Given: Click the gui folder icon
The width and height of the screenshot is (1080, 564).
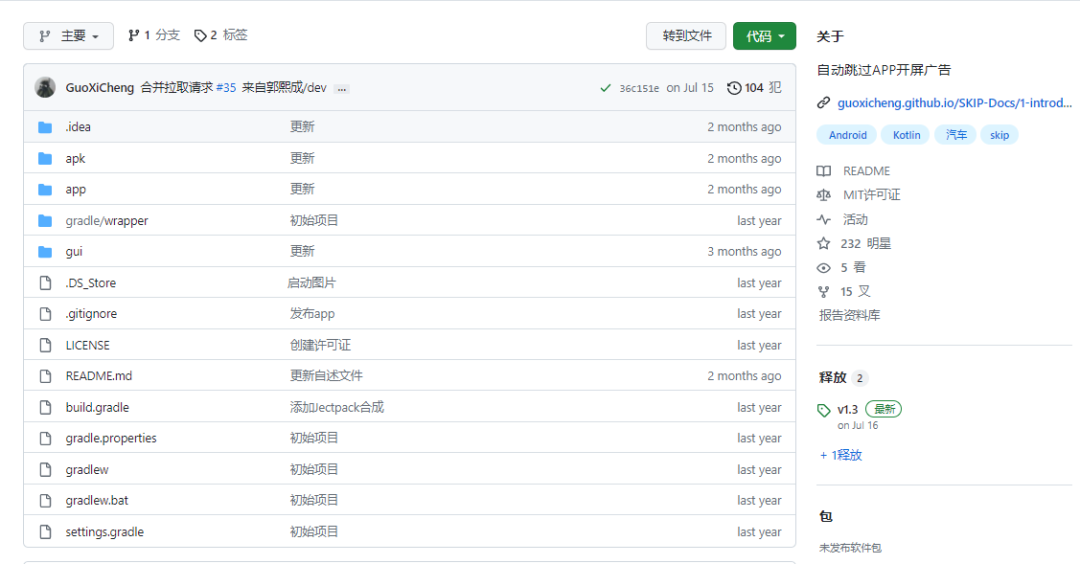Looking at the screenshot, I should coord(45,251).
